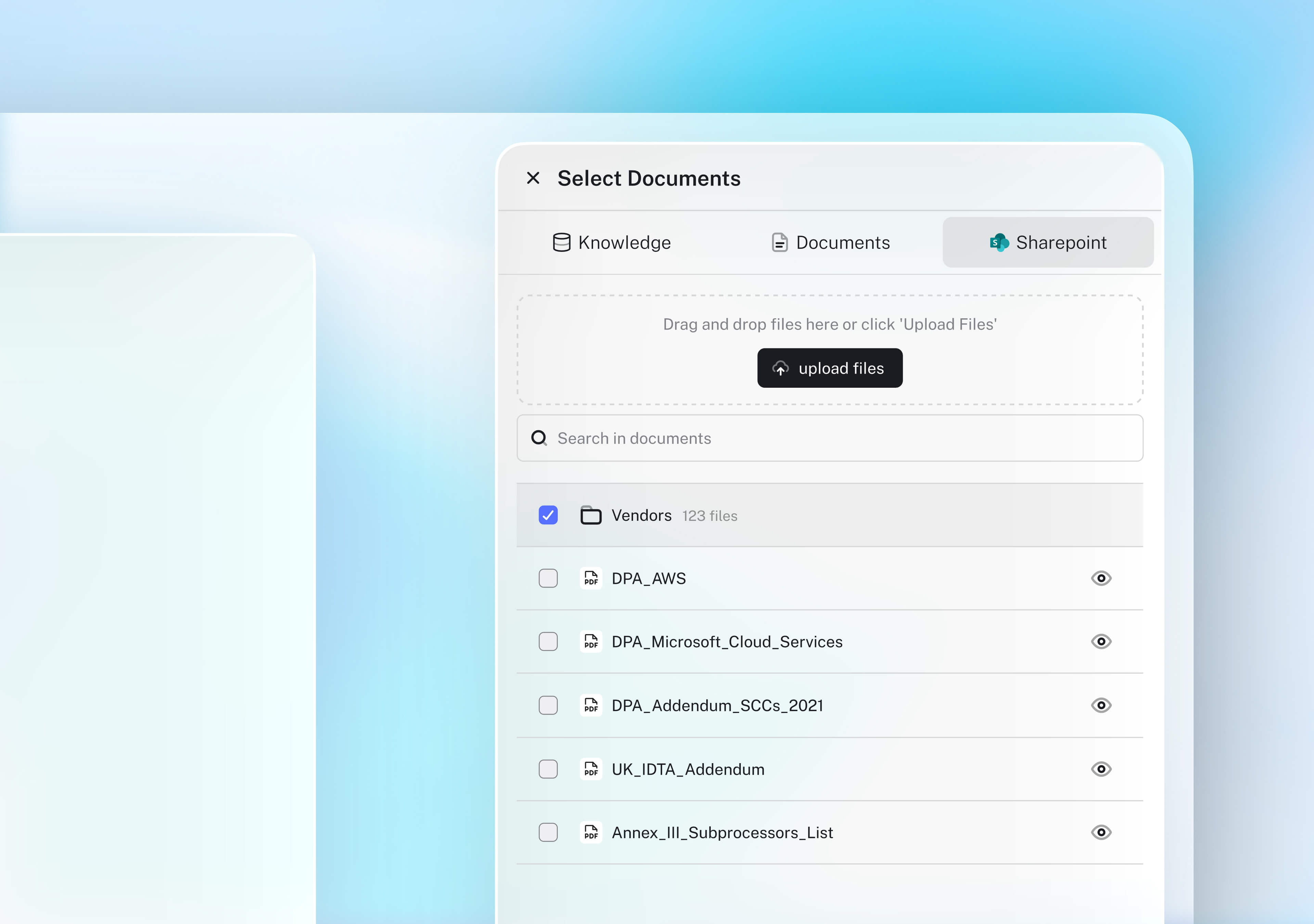Click the upload files button
Screen dimensions: 1314x924
[829, 368]
